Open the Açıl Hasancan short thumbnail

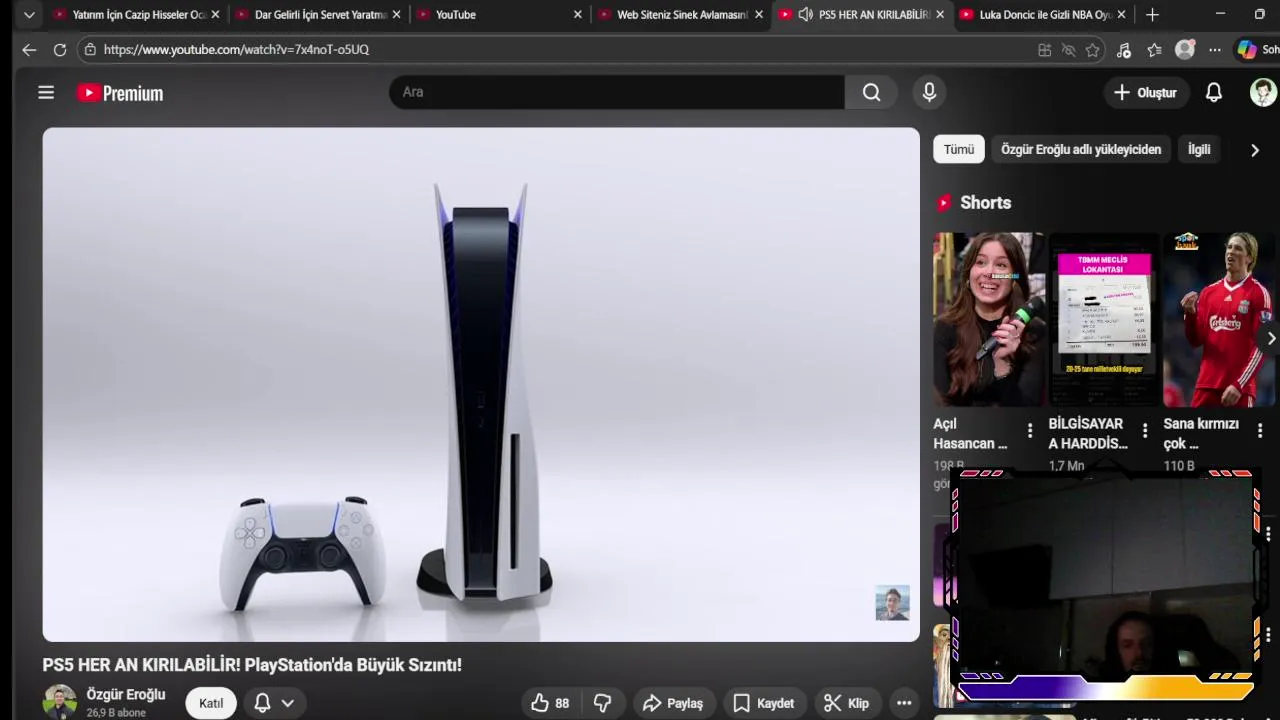point(989,320)
